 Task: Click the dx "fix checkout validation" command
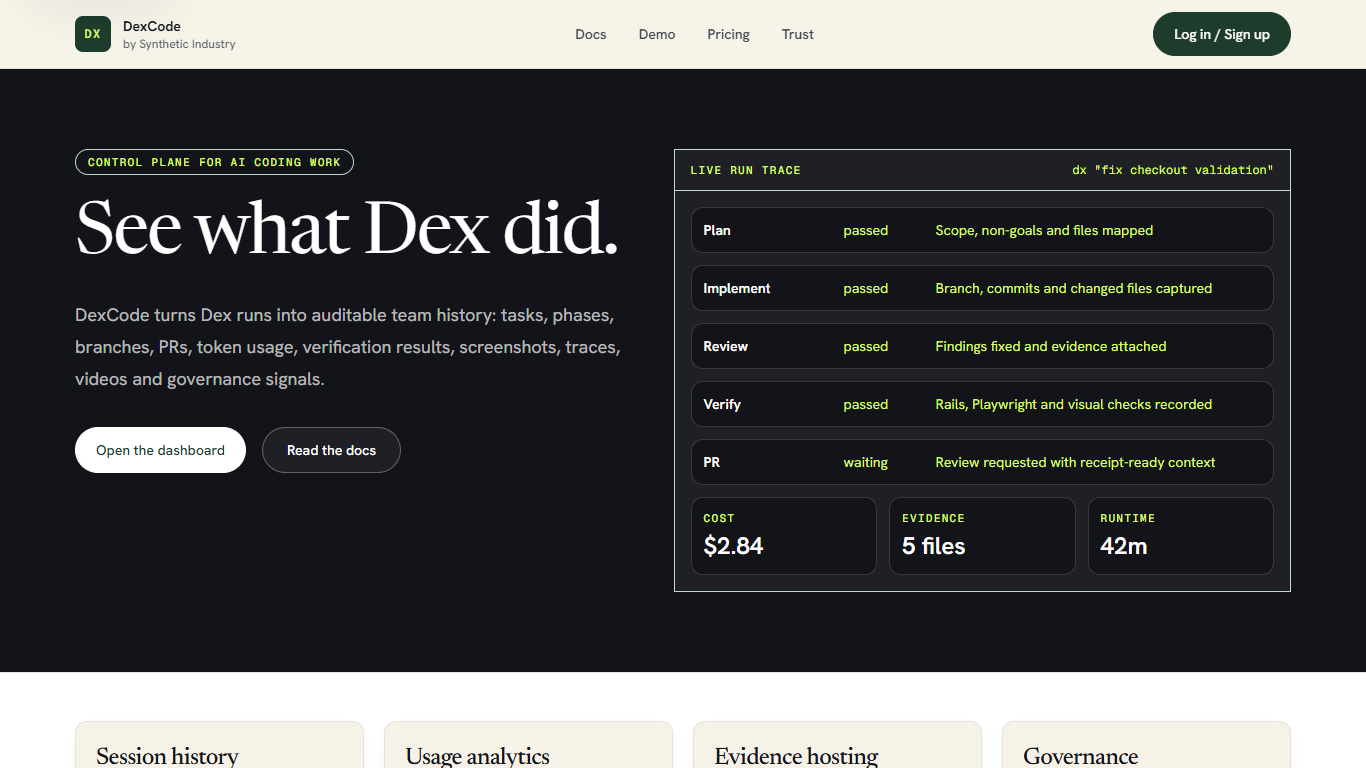(x=1173, y=170)
